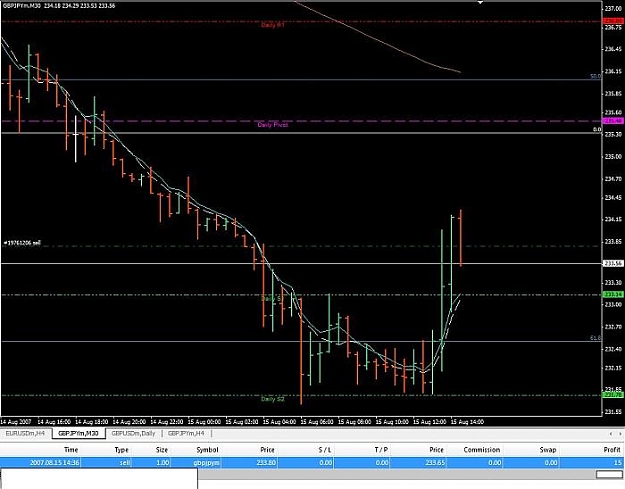Click the green 233.14 price tag on axis

point(613,295)
